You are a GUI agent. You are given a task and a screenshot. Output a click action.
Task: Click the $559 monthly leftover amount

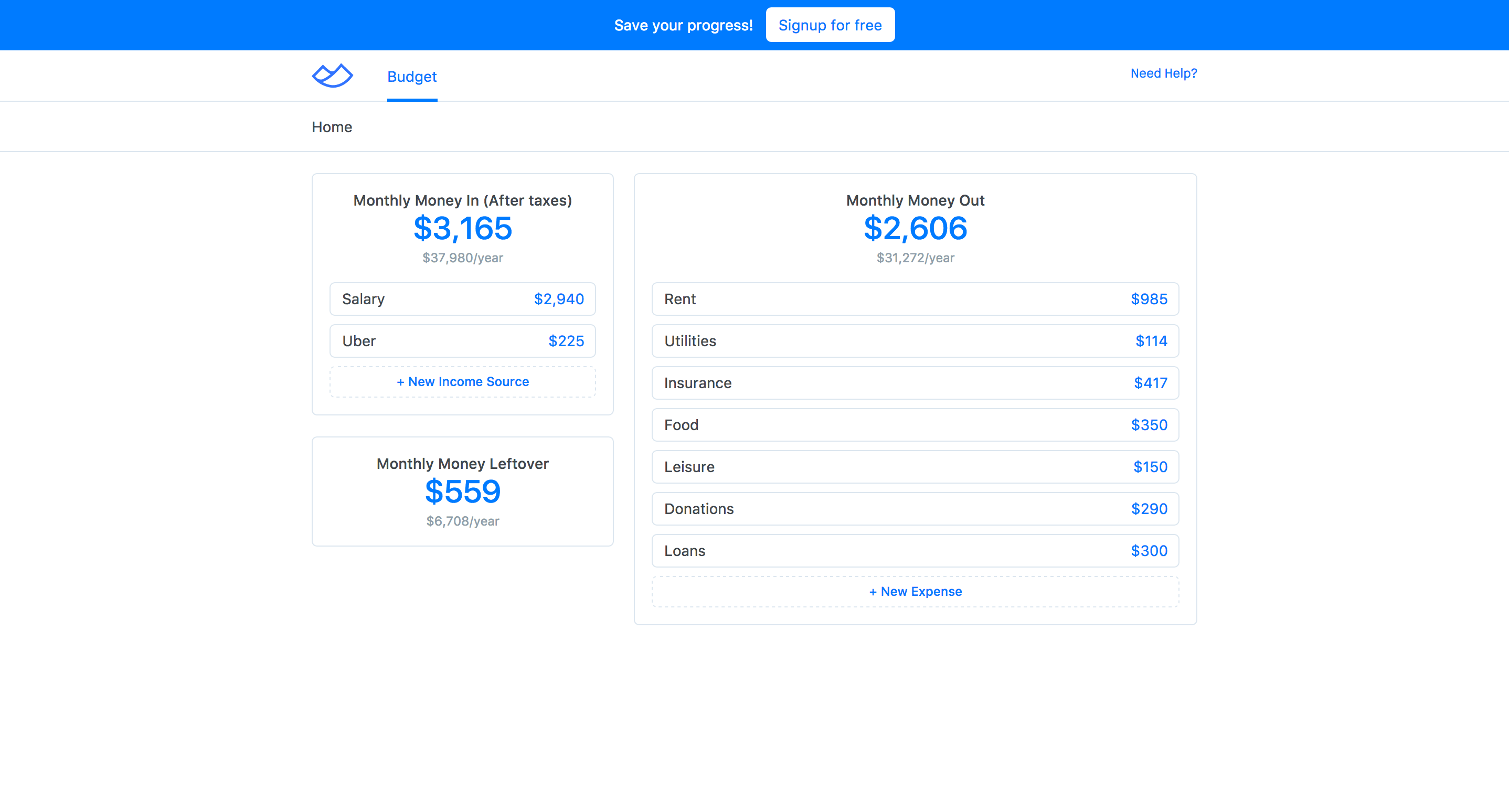[x=462, y=491]
